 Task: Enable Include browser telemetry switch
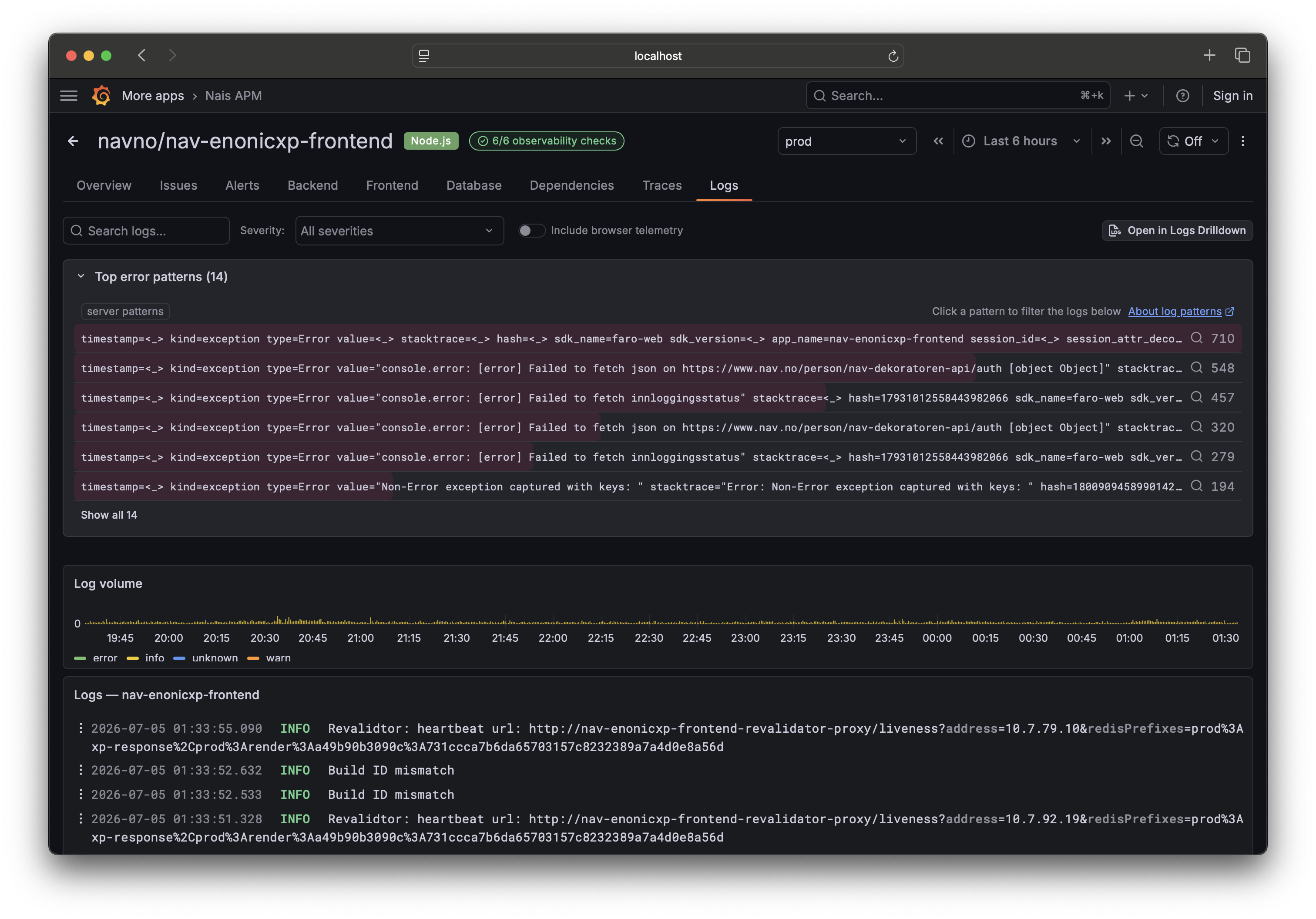click(x=531, y=230)
